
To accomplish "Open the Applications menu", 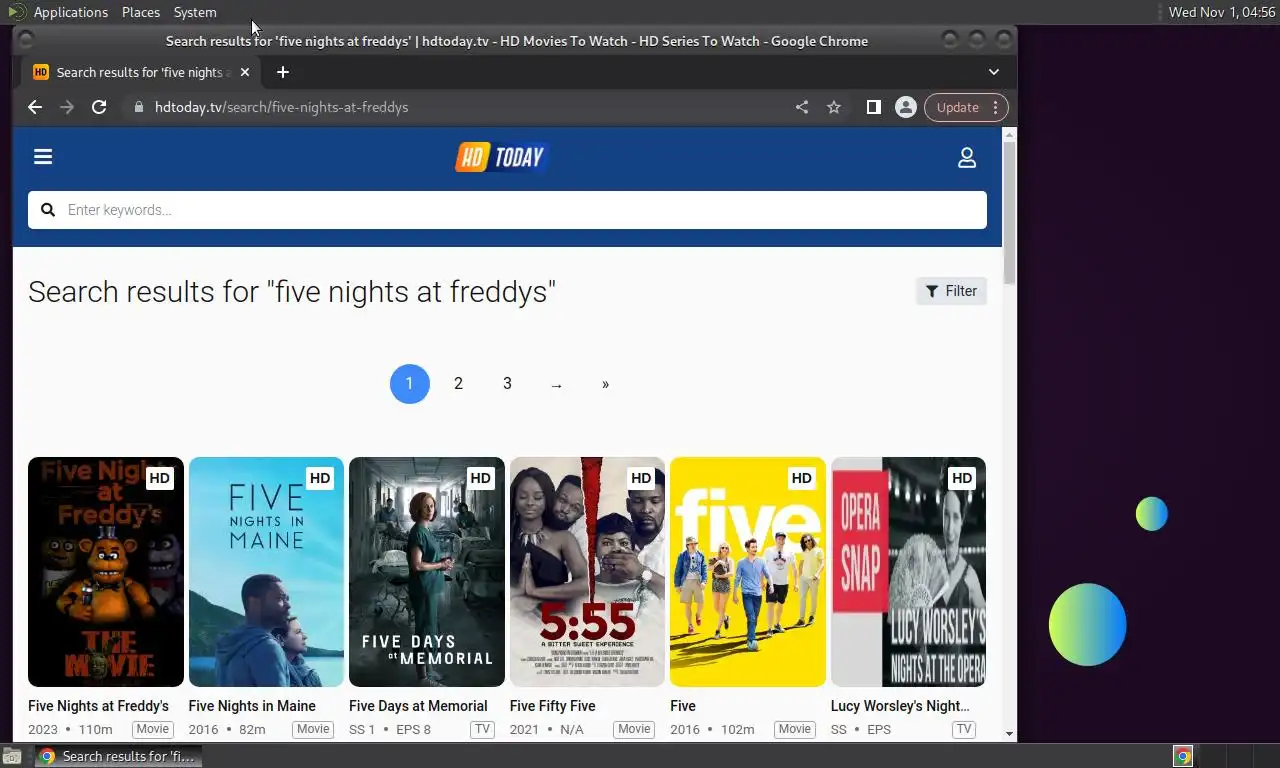I will pos(70,12).
